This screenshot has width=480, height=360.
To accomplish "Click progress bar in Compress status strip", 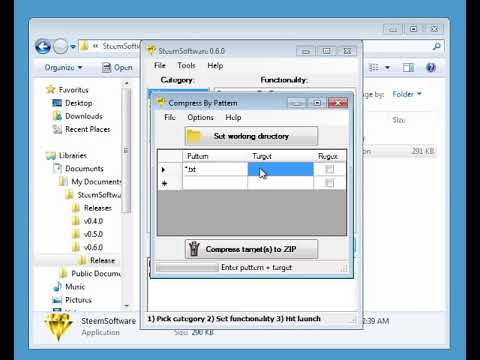I will point(187,267).
